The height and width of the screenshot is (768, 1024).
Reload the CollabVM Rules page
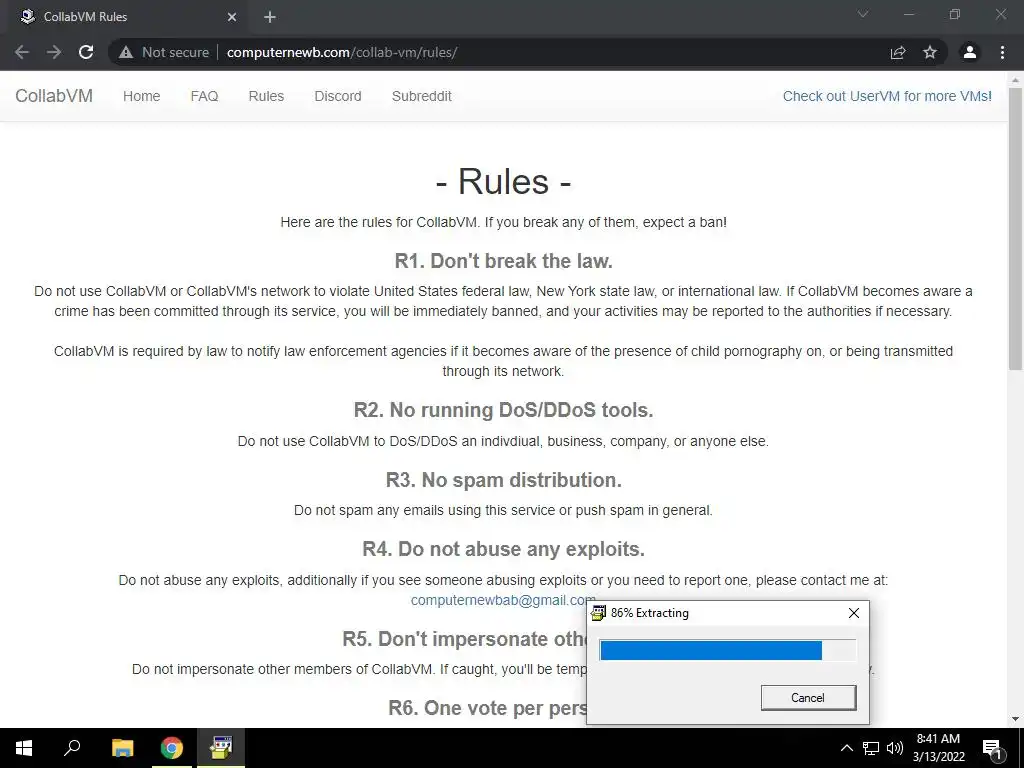tap(86, 52)
